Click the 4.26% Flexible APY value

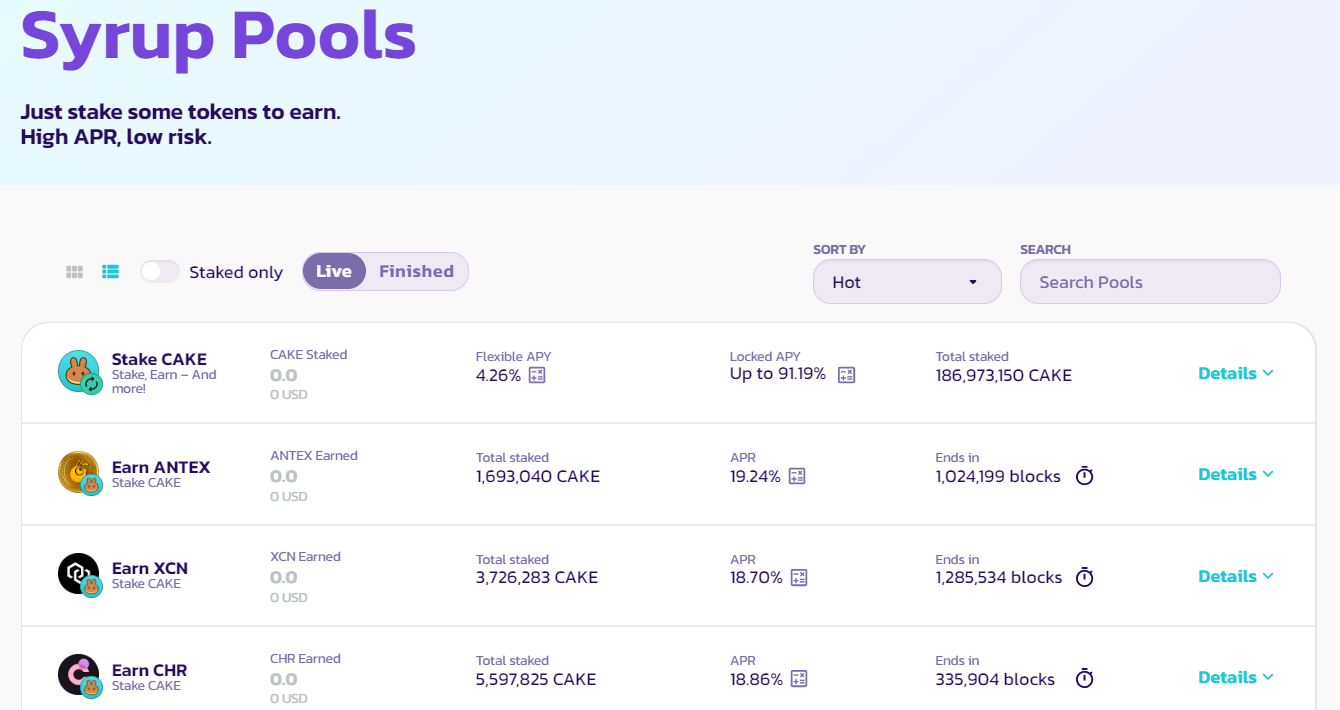(498, 375)
